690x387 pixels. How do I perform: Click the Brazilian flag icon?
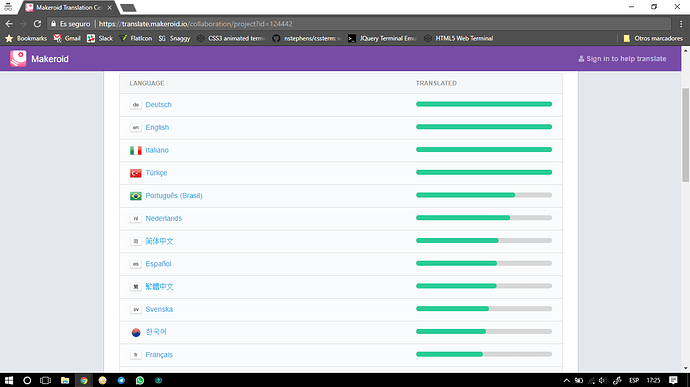point(136,196)
